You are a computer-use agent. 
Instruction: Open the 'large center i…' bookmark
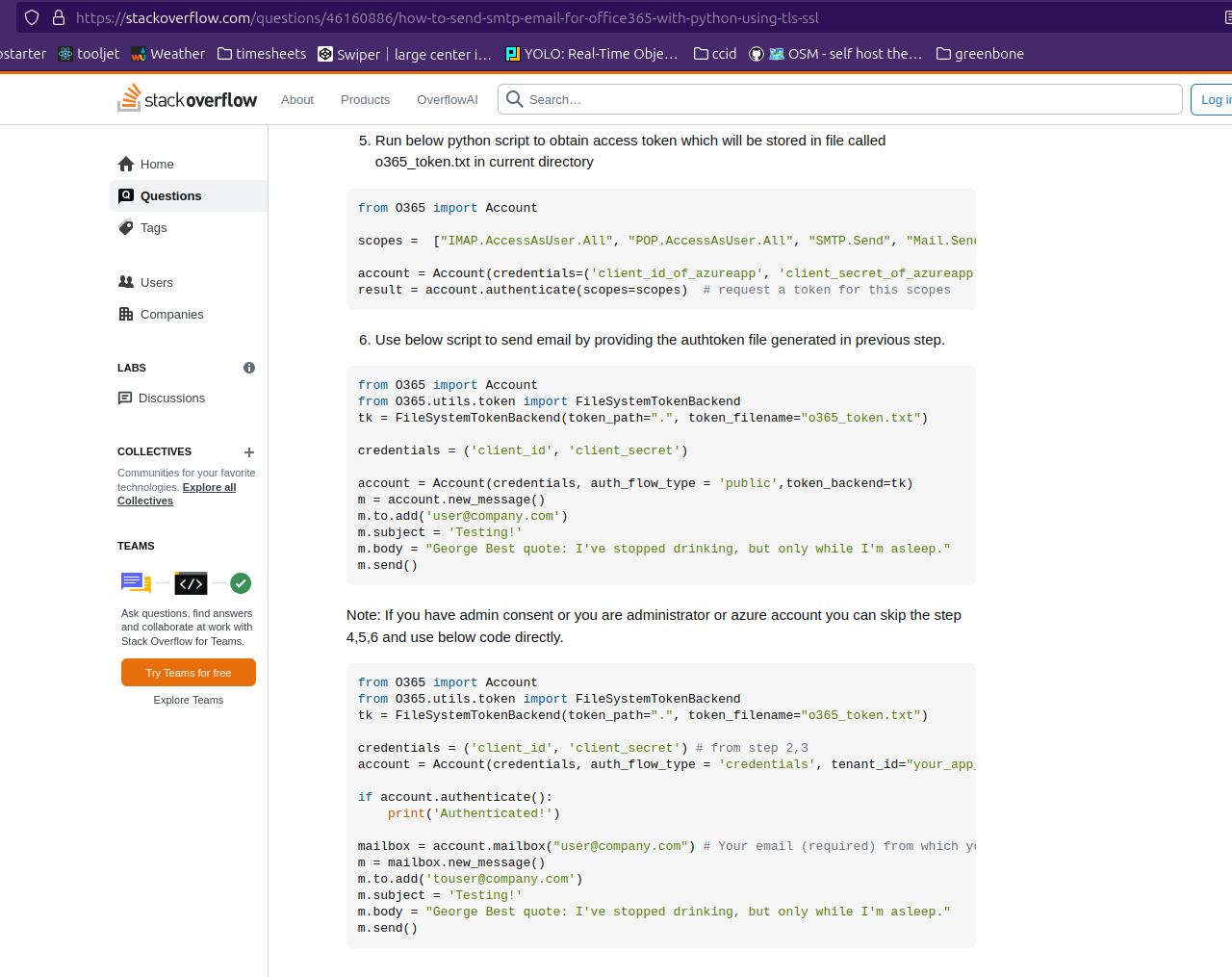[x=443, y=54]
